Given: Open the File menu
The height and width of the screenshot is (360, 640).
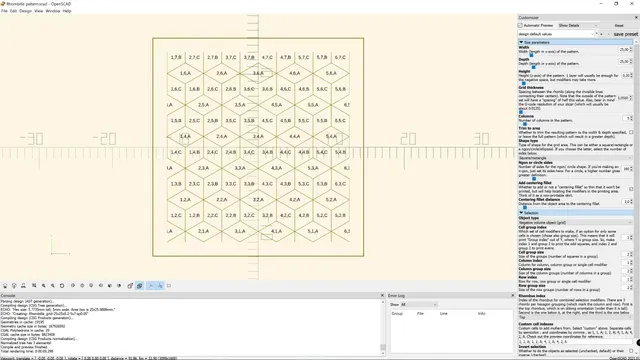Looking at the screenshot, I should [4, 11].
